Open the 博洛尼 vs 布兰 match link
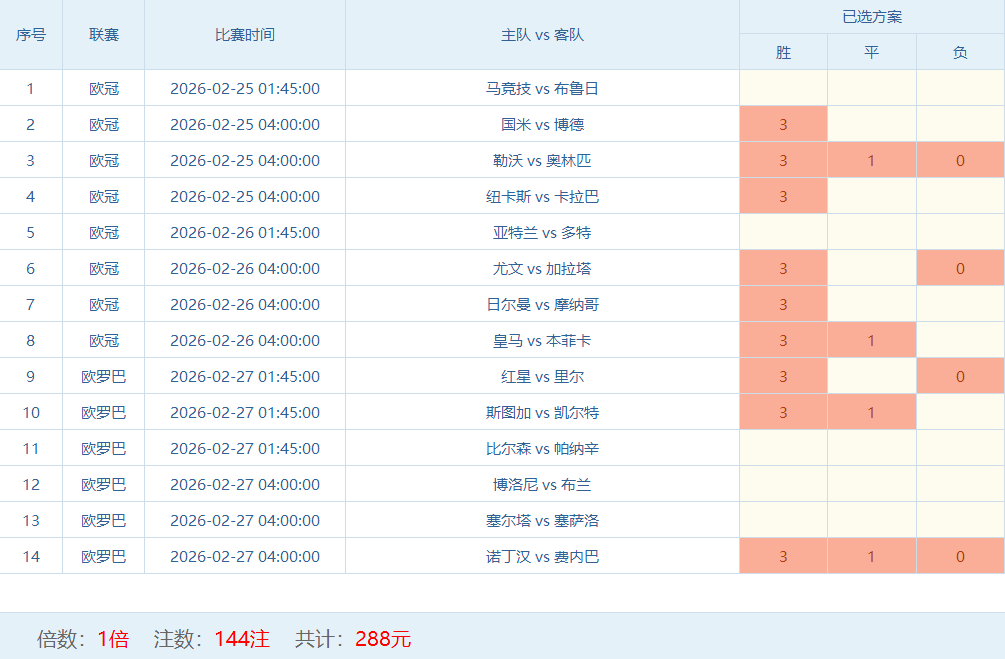Viewport: 1005px width, 659px height. pos(542,484)
